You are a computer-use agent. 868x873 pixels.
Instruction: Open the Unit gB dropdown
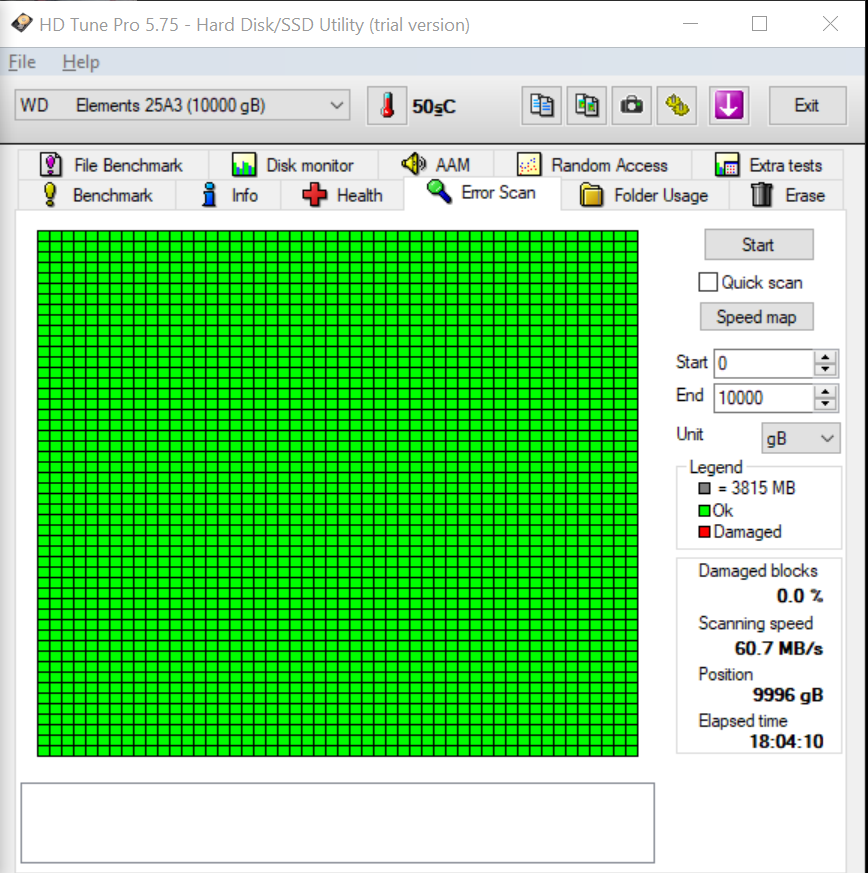(801, 438)
